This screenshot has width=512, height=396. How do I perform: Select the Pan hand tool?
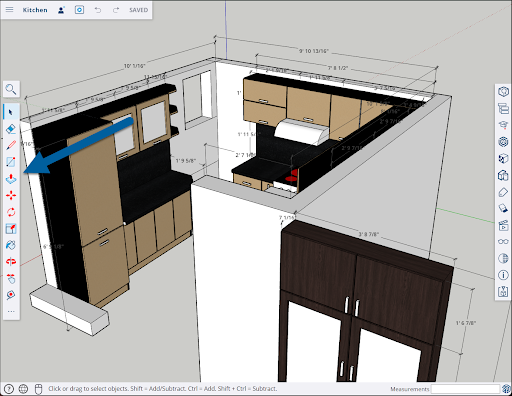coord(11,278)
